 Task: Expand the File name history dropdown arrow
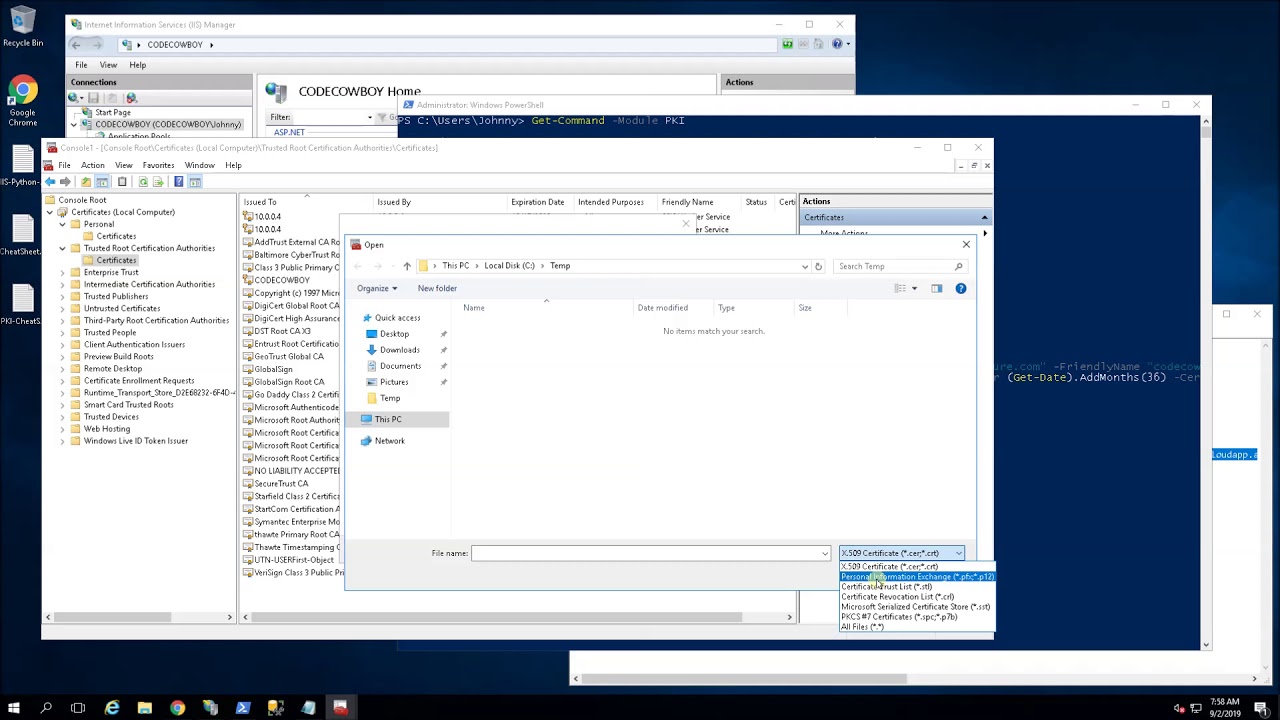click(825, 553)
